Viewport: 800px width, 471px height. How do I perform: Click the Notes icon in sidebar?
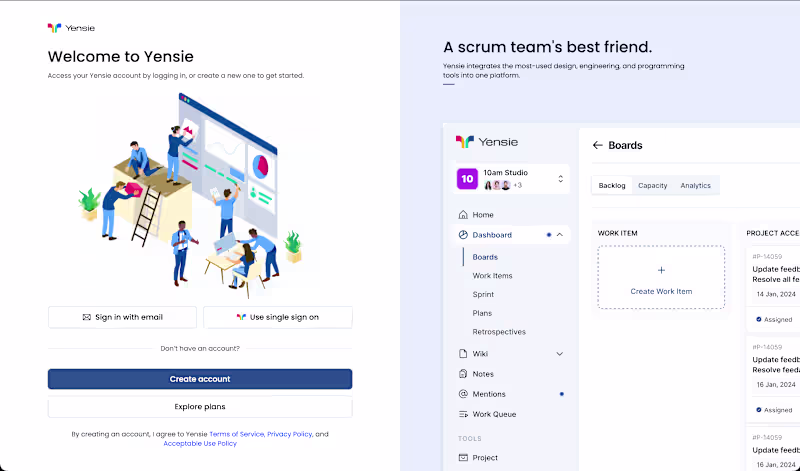tap(463, 374)
